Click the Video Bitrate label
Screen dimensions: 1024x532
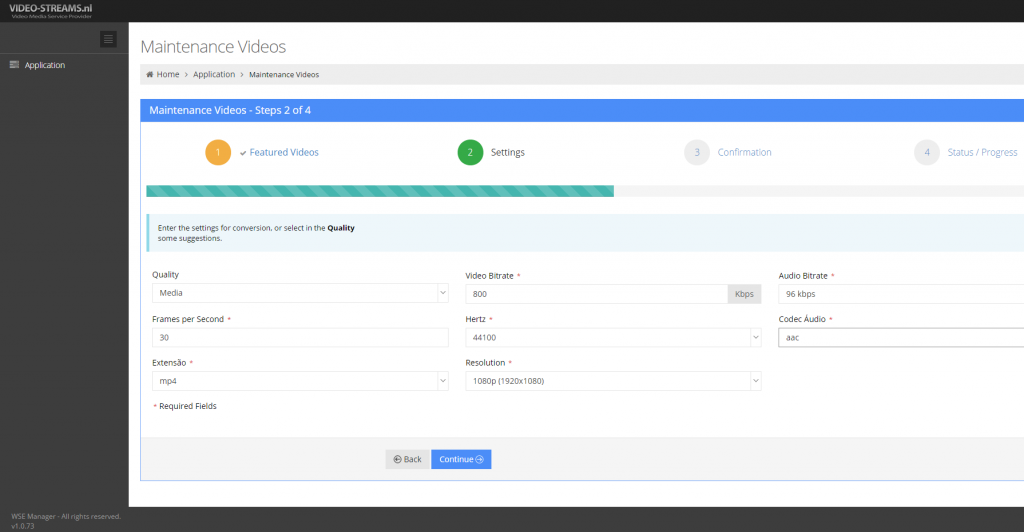pos(489,275)
